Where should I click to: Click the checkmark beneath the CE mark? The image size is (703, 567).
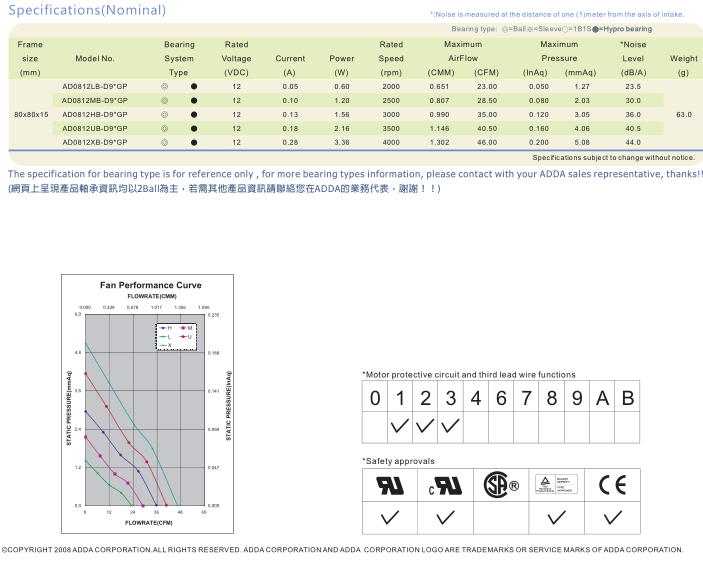pyautogui.click(x=612, y=517)
